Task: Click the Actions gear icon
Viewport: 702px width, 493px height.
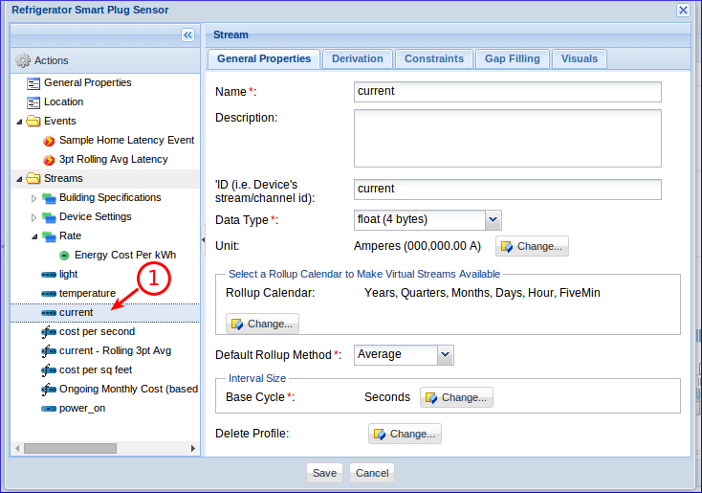Action: pyautogui.click(x=23, y=61)
